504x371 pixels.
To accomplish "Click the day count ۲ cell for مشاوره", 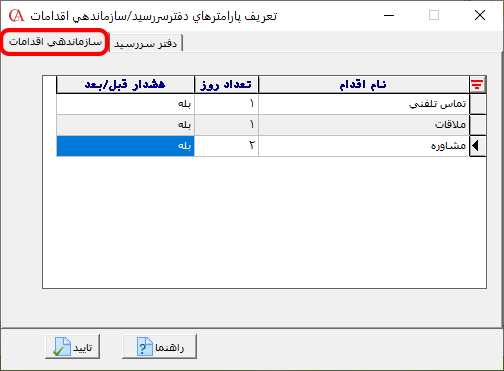I will 226,146.
